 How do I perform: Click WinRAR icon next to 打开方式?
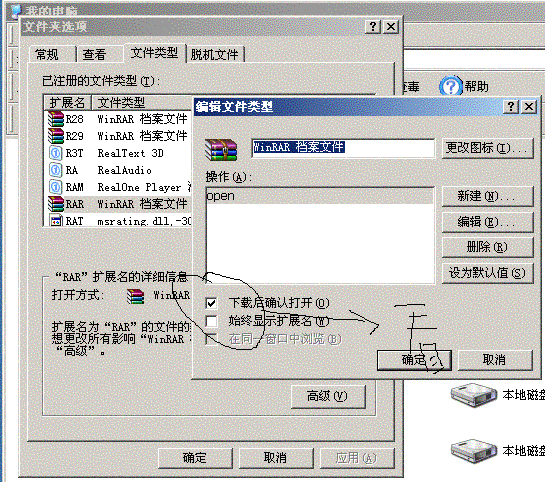tap(136, 296)
